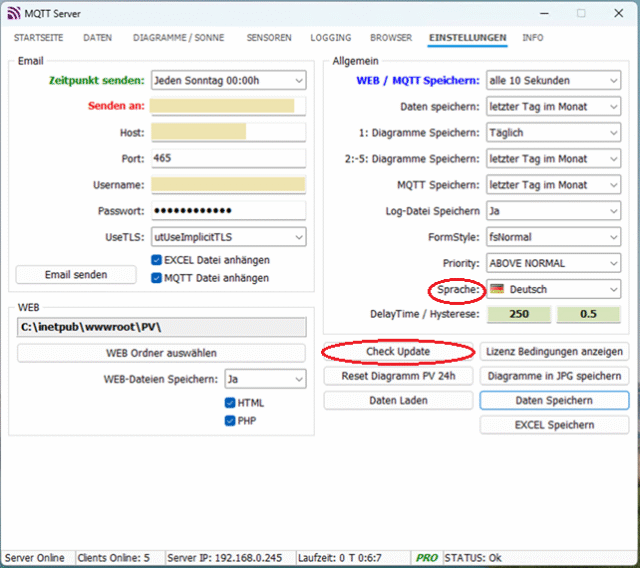This screenshot has height=568, width=640.
Task: Click the Check Update button
Action: 398,351
